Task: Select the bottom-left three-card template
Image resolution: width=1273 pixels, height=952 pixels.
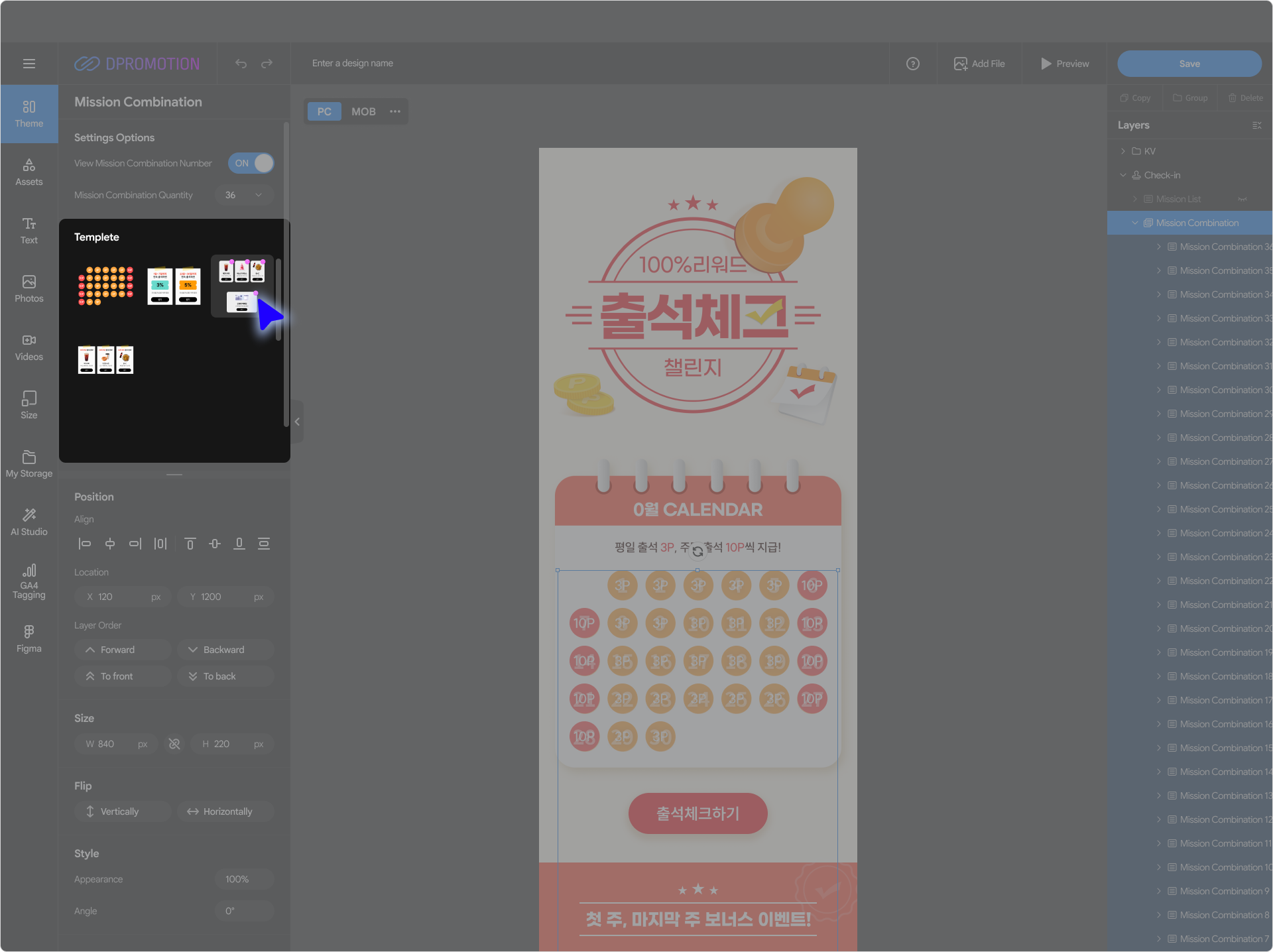Action: point(105,360)
